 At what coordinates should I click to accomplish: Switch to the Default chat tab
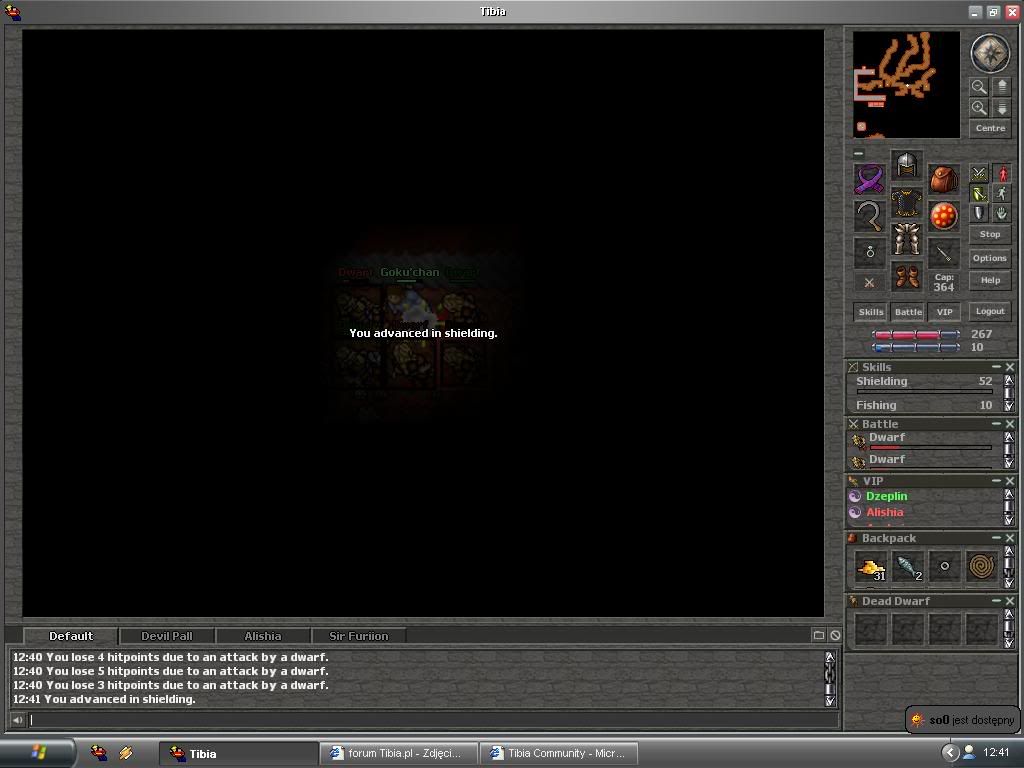[71, 636]
